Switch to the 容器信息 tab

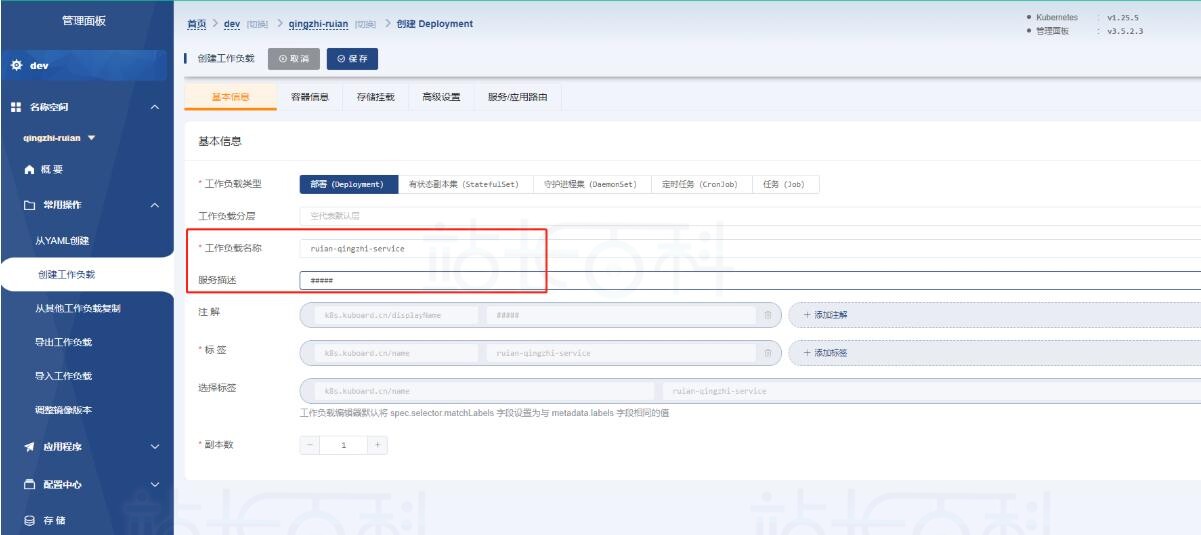coord(309,97)
